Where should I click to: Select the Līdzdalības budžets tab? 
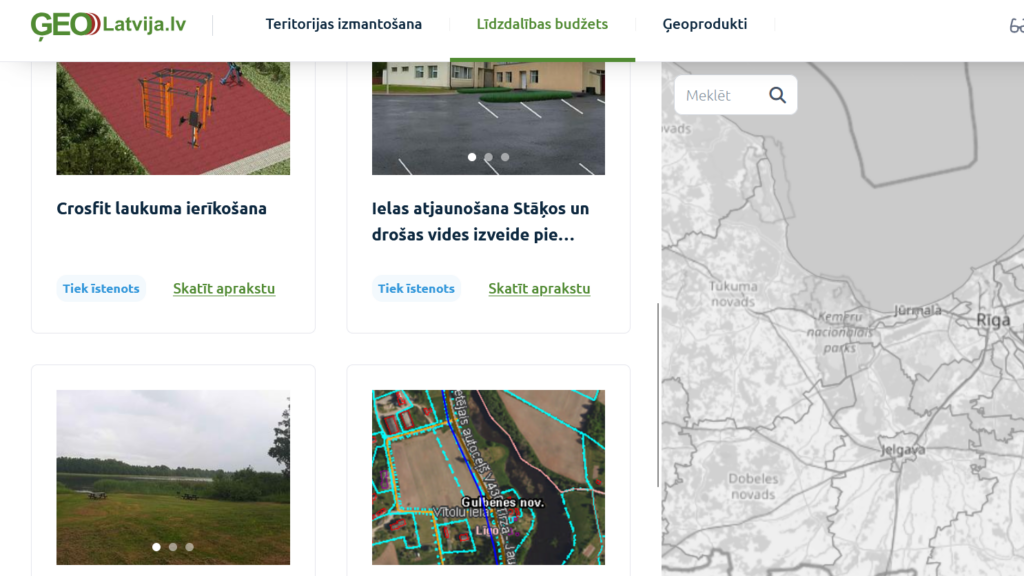(x=542, y=23)
